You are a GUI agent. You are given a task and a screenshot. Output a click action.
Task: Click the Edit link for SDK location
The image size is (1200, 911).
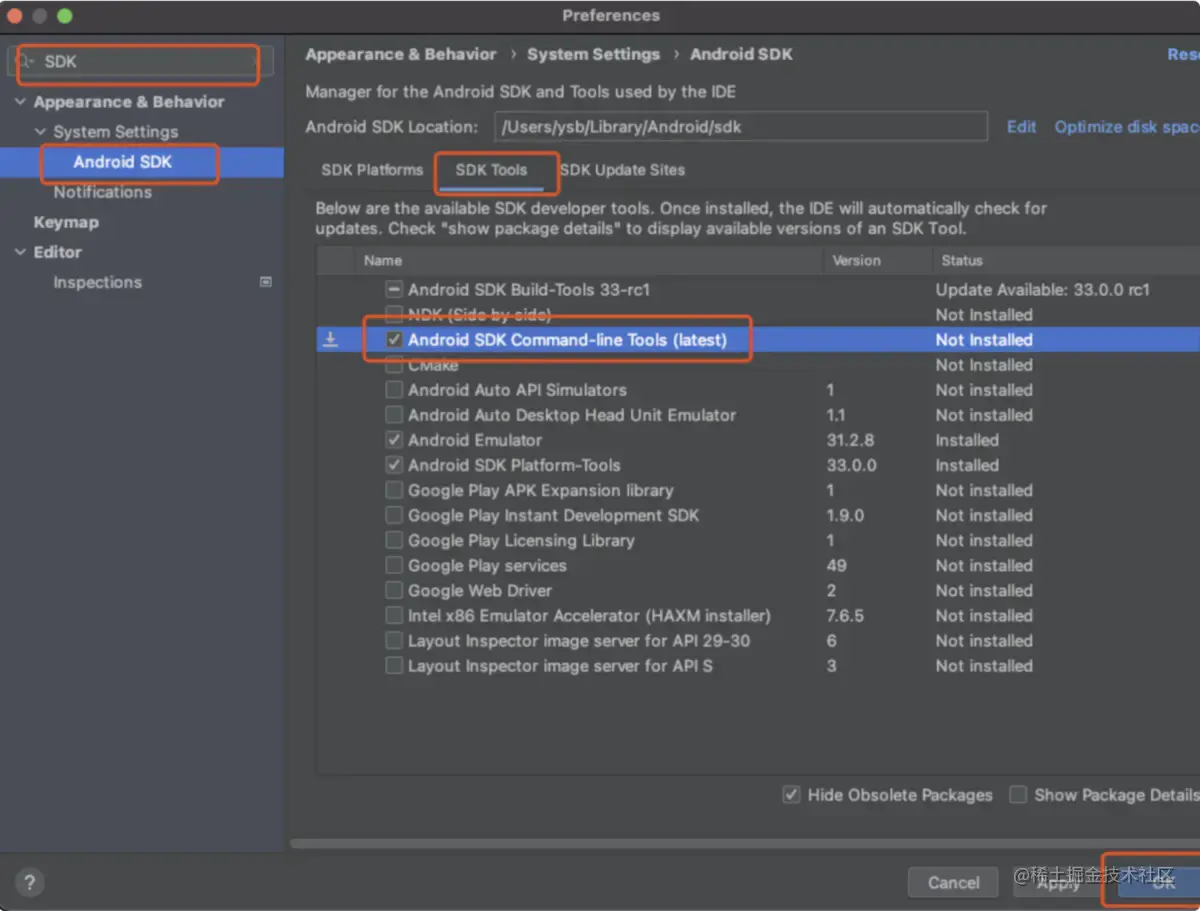(1021, 127)
